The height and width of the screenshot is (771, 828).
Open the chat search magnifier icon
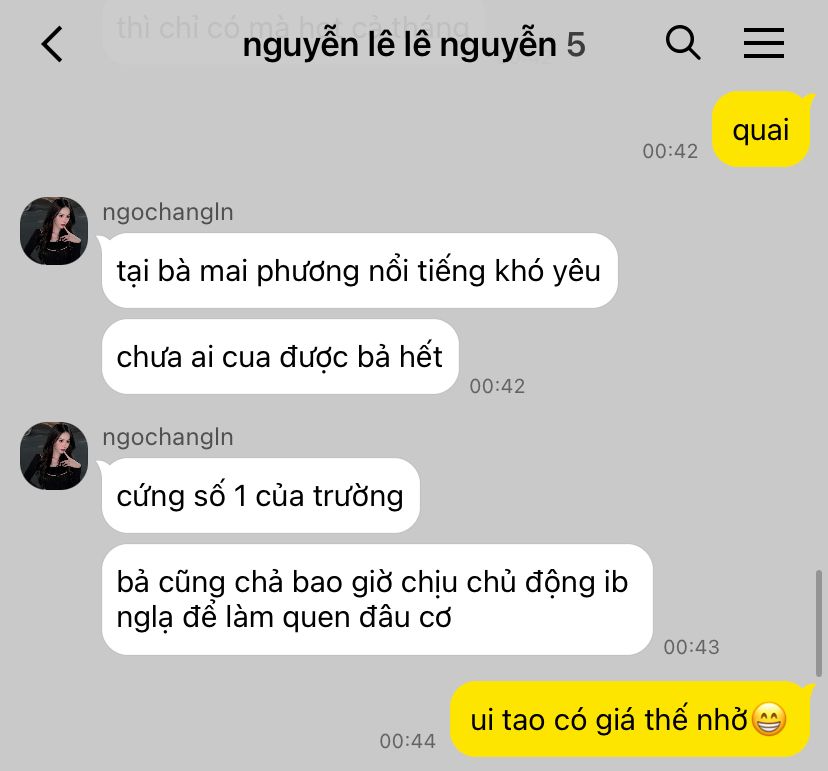(683, 43)
